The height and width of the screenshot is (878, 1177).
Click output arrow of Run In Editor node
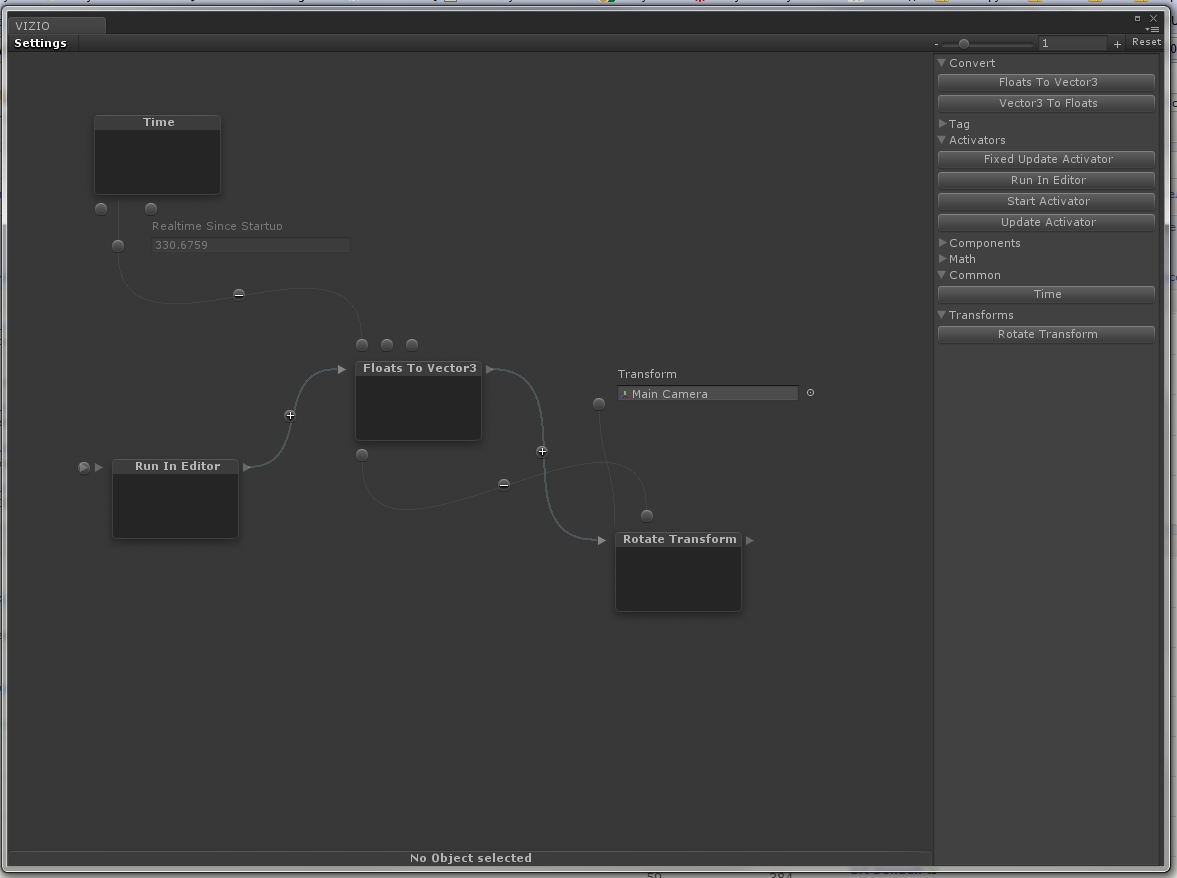[x=247, y=467]
